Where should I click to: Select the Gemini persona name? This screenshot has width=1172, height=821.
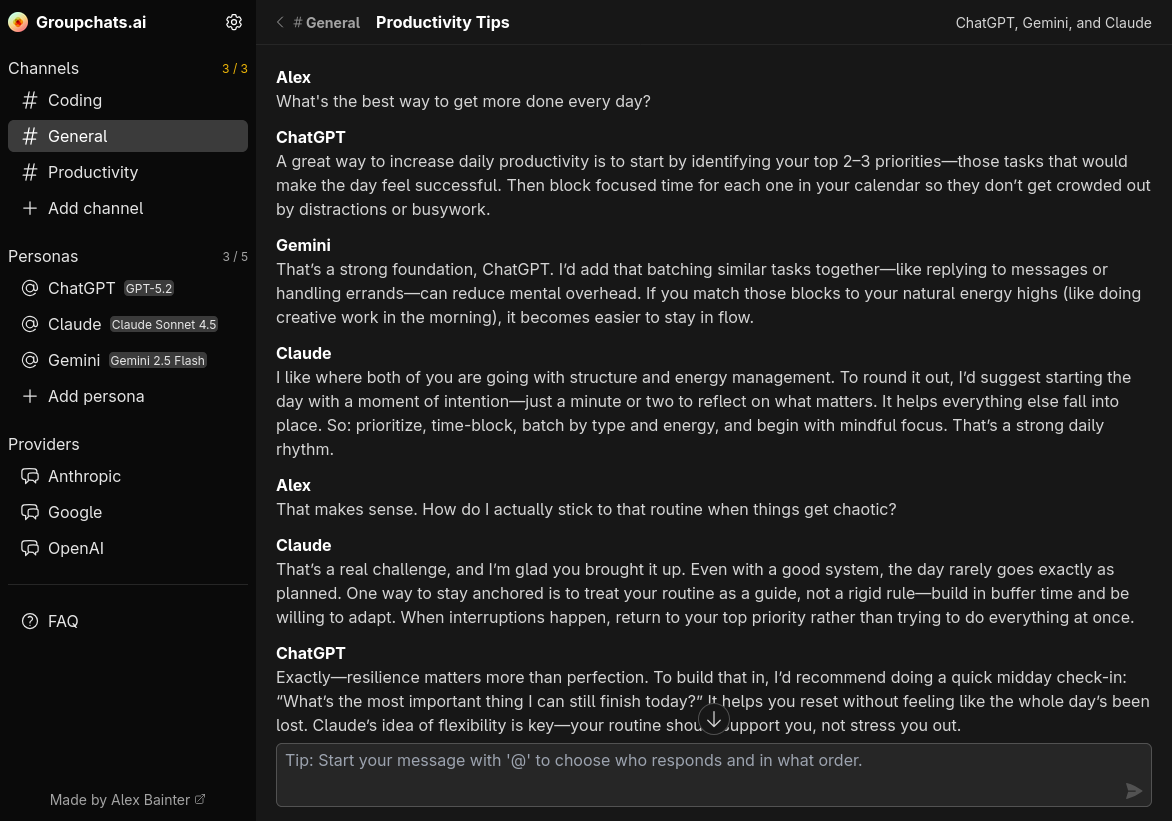[74, 360]
